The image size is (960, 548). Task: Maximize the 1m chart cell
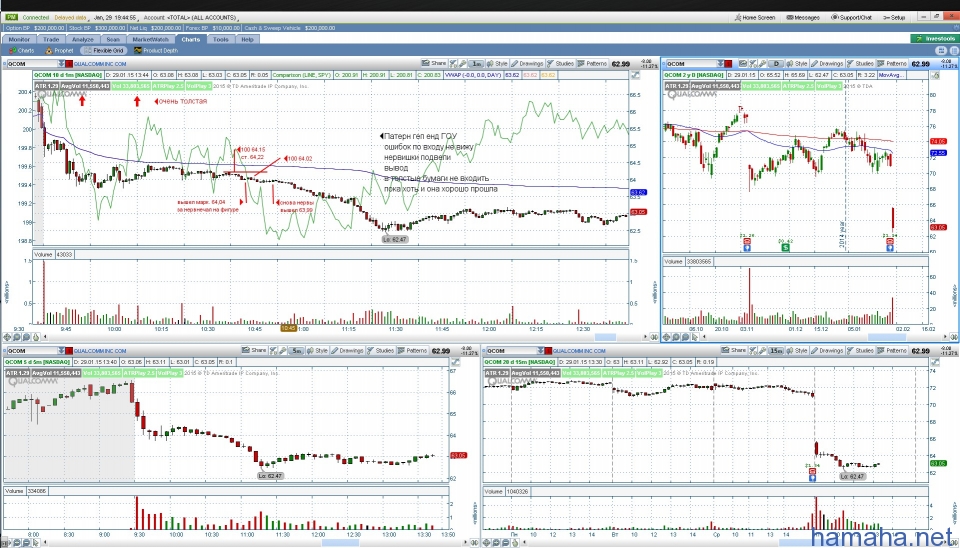pyautogui.click(x=635, y=75)
